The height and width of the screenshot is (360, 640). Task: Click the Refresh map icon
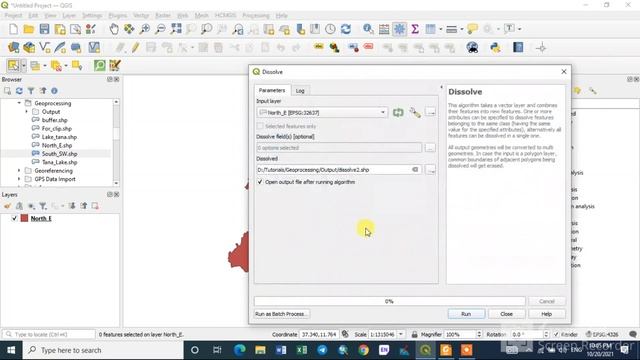pos(346,29)
